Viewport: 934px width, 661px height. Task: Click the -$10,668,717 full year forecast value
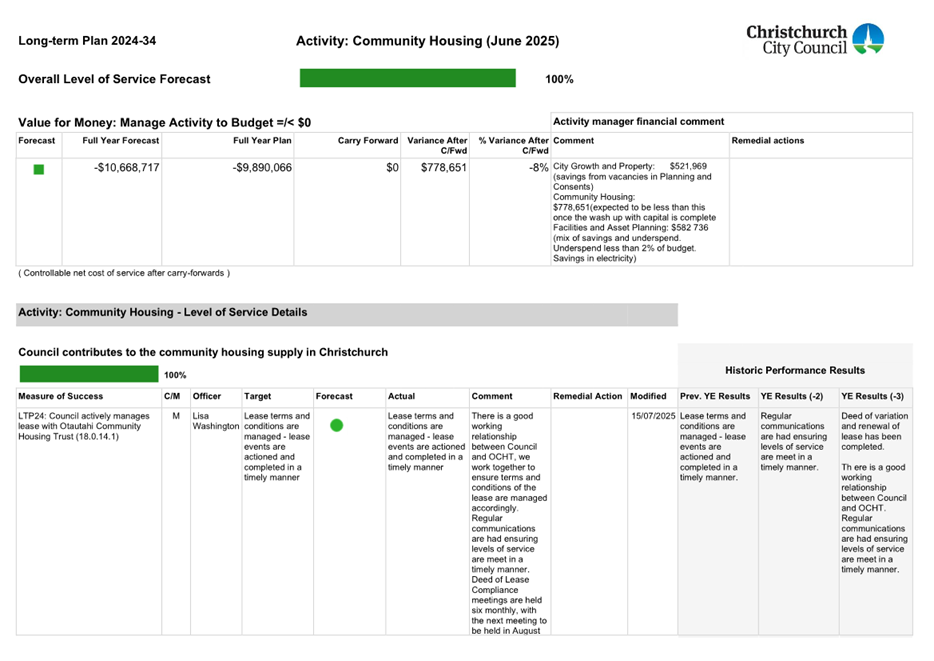pos(126,168)
